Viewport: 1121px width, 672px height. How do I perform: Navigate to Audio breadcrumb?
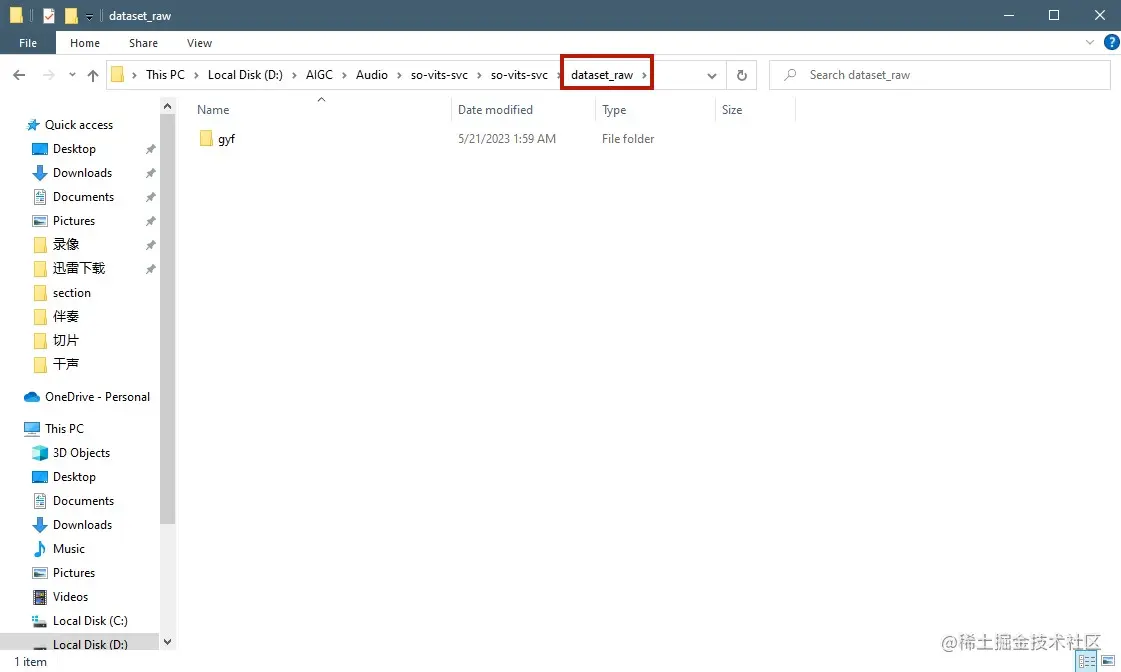tap(372, 75)
